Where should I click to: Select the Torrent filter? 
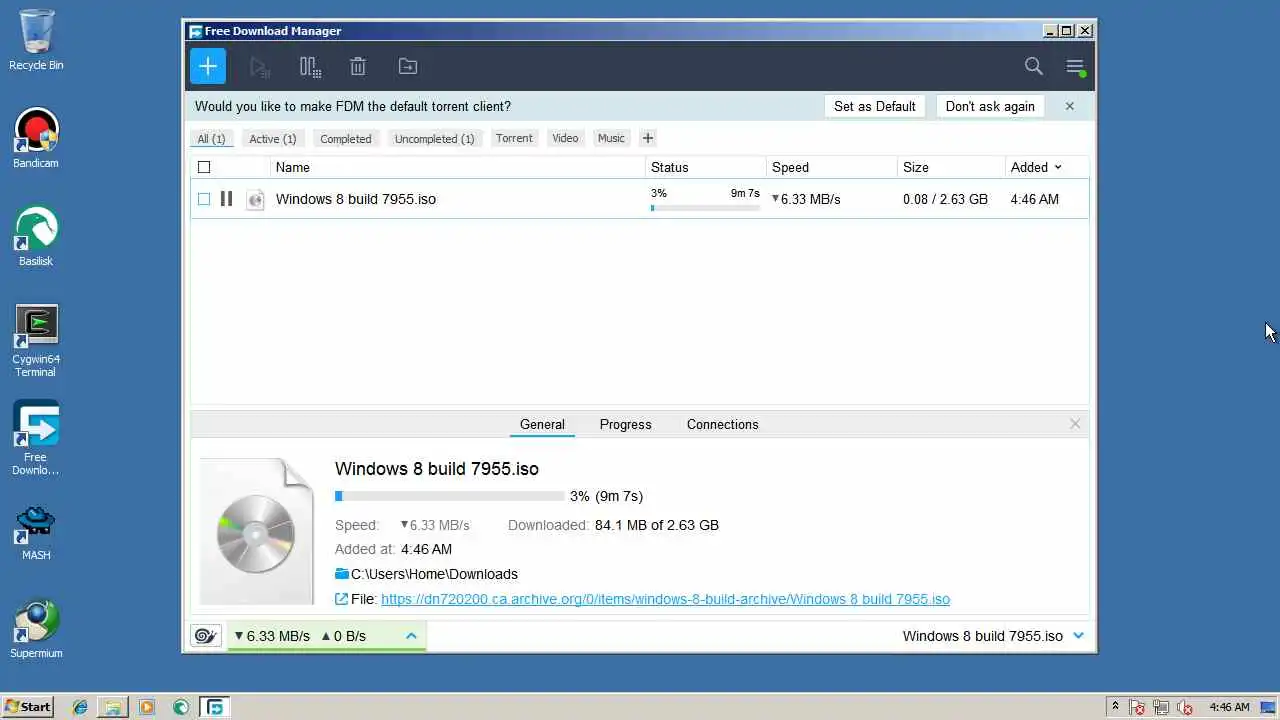pyautogui.click(x=514, y=138)
